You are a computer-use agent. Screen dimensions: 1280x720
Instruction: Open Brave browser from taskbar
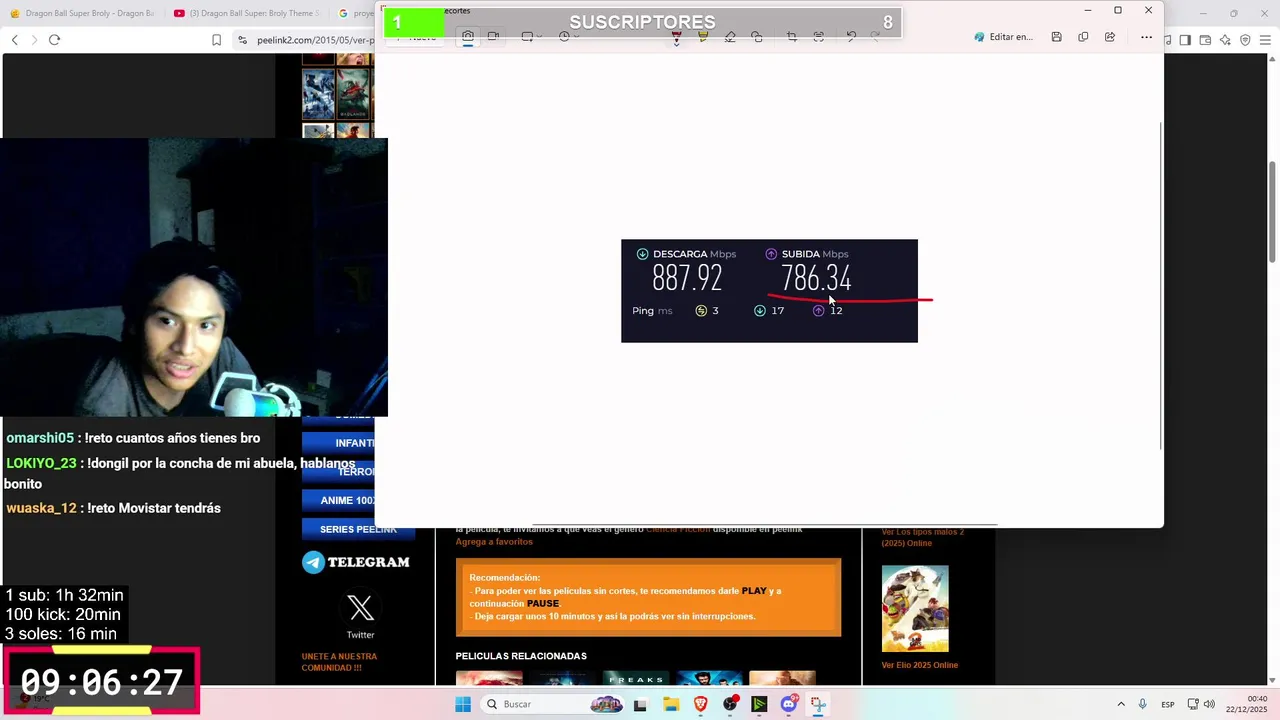(700, 704)
